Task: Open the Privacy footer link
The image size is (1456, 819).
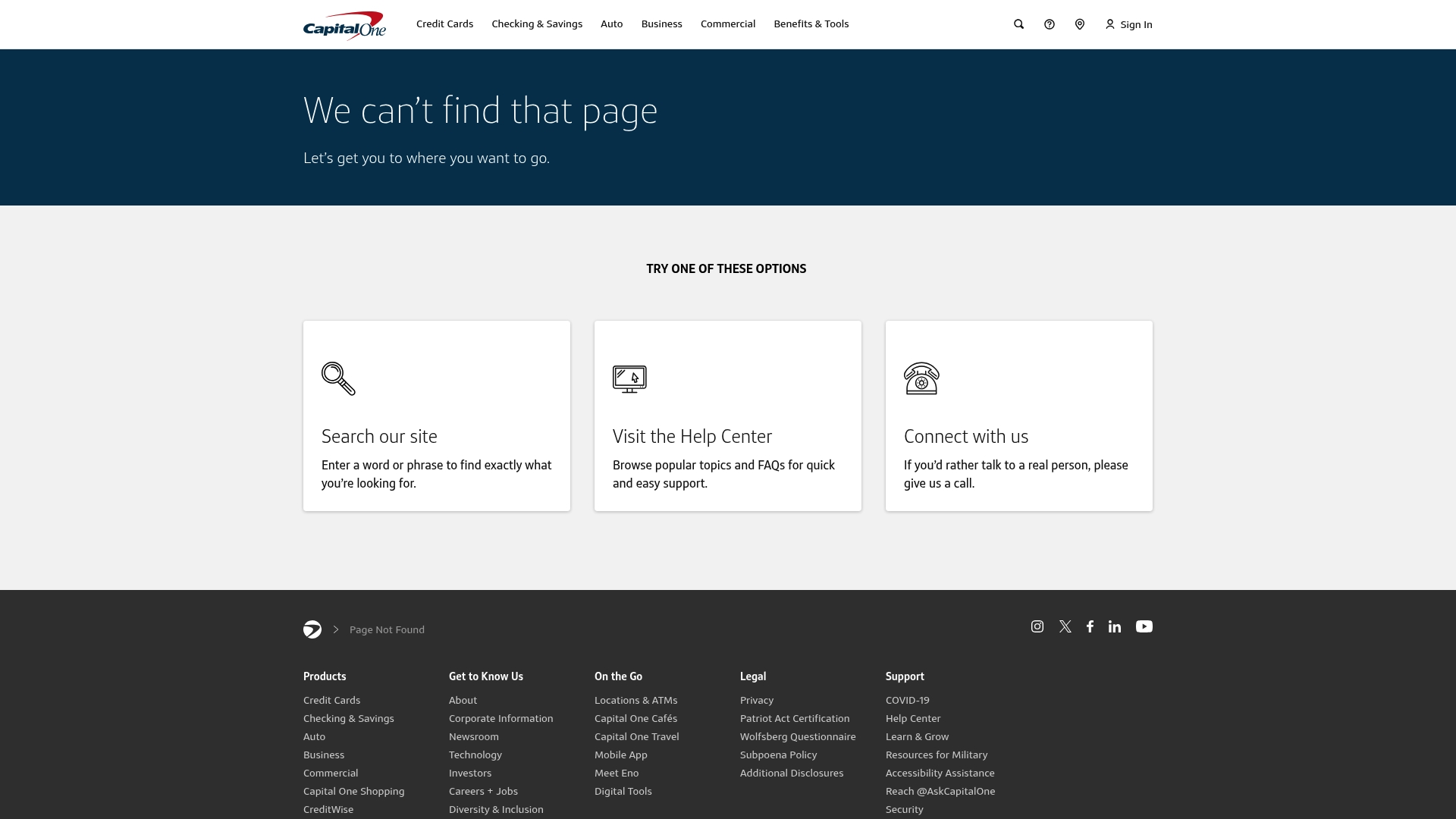Action: point(757,700)
